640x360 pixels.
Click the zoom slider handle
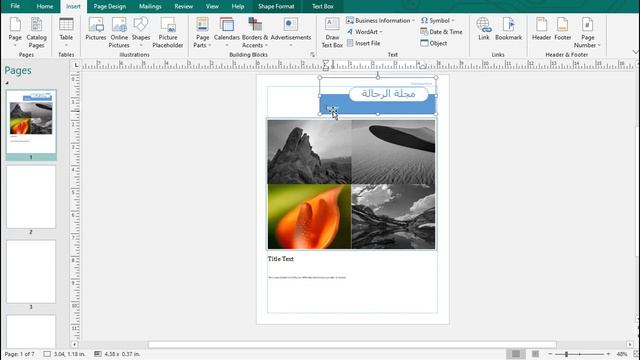pos(567,354)
